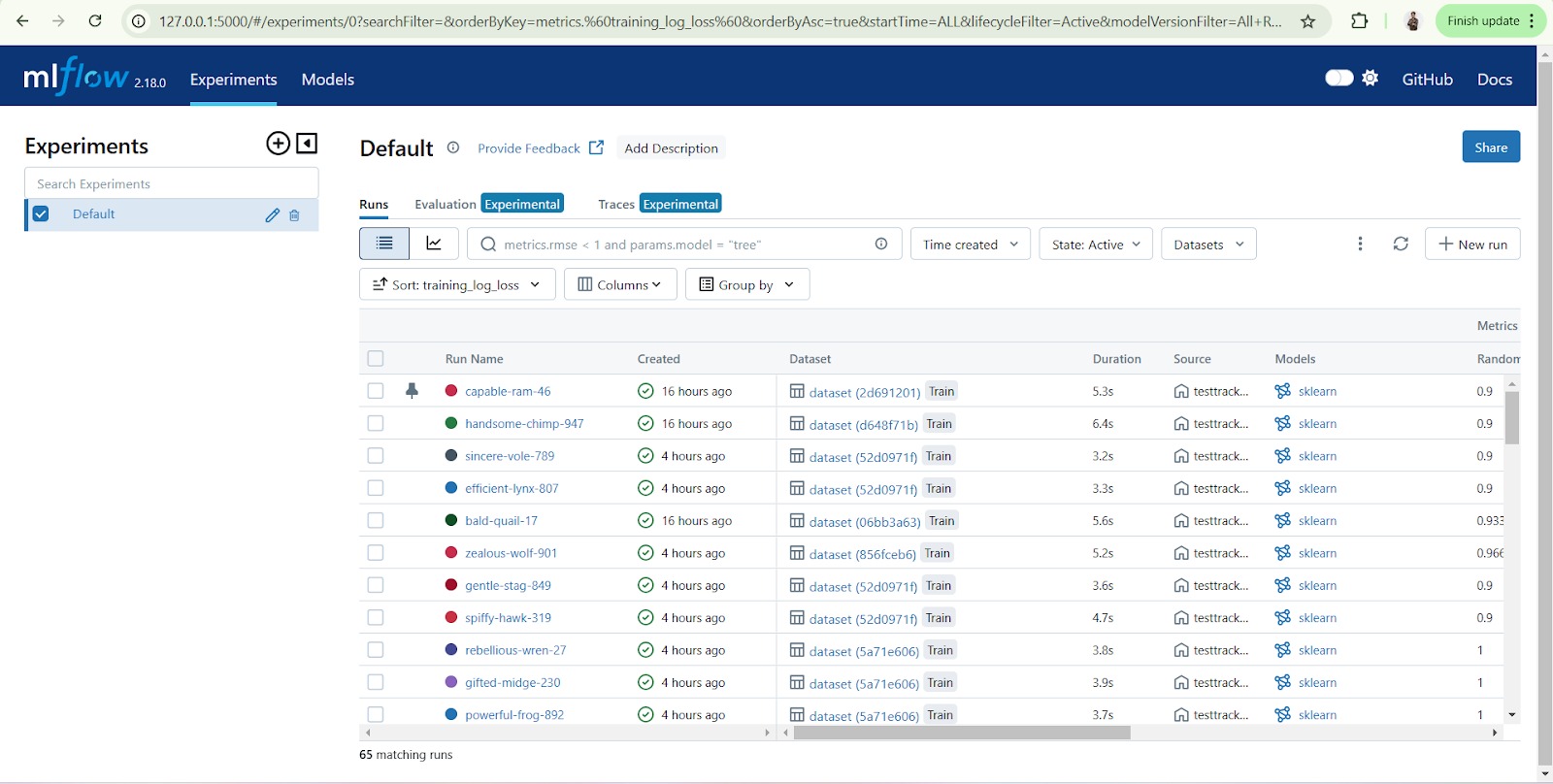Image resolution: width=1553 pixels, height=784 pixels.
Task: Tick the select-all runs header checkbox
Action: click(x=376, y=359)
